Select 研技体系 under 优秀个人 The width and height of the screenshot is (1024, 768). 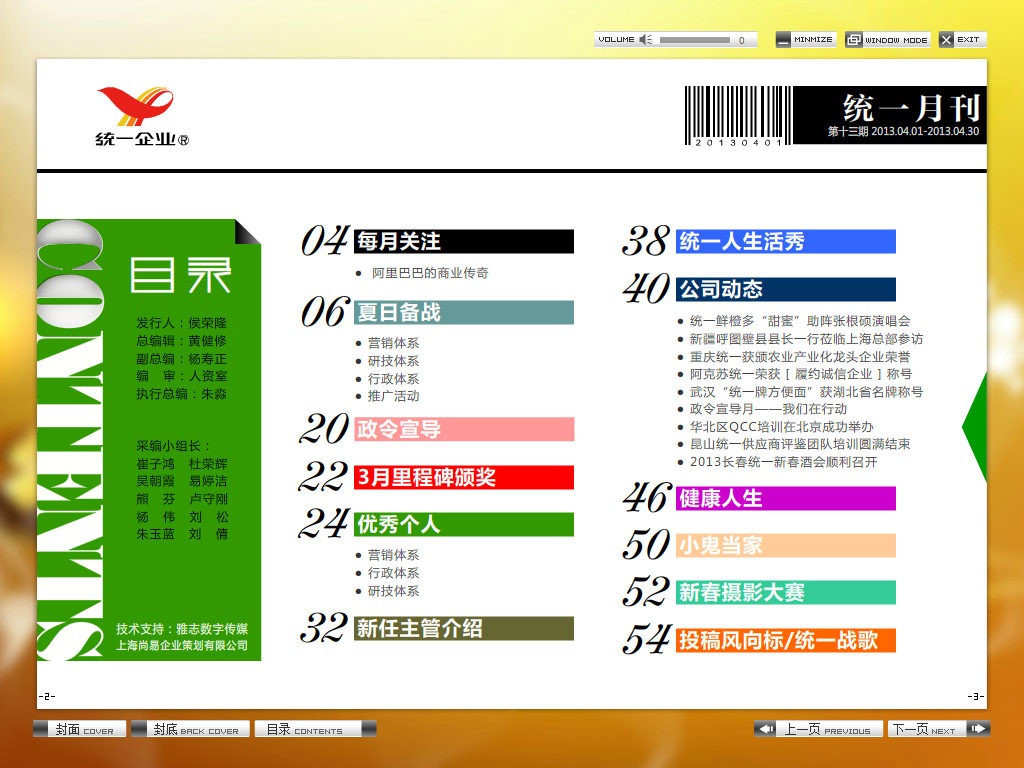pos(393,590)
